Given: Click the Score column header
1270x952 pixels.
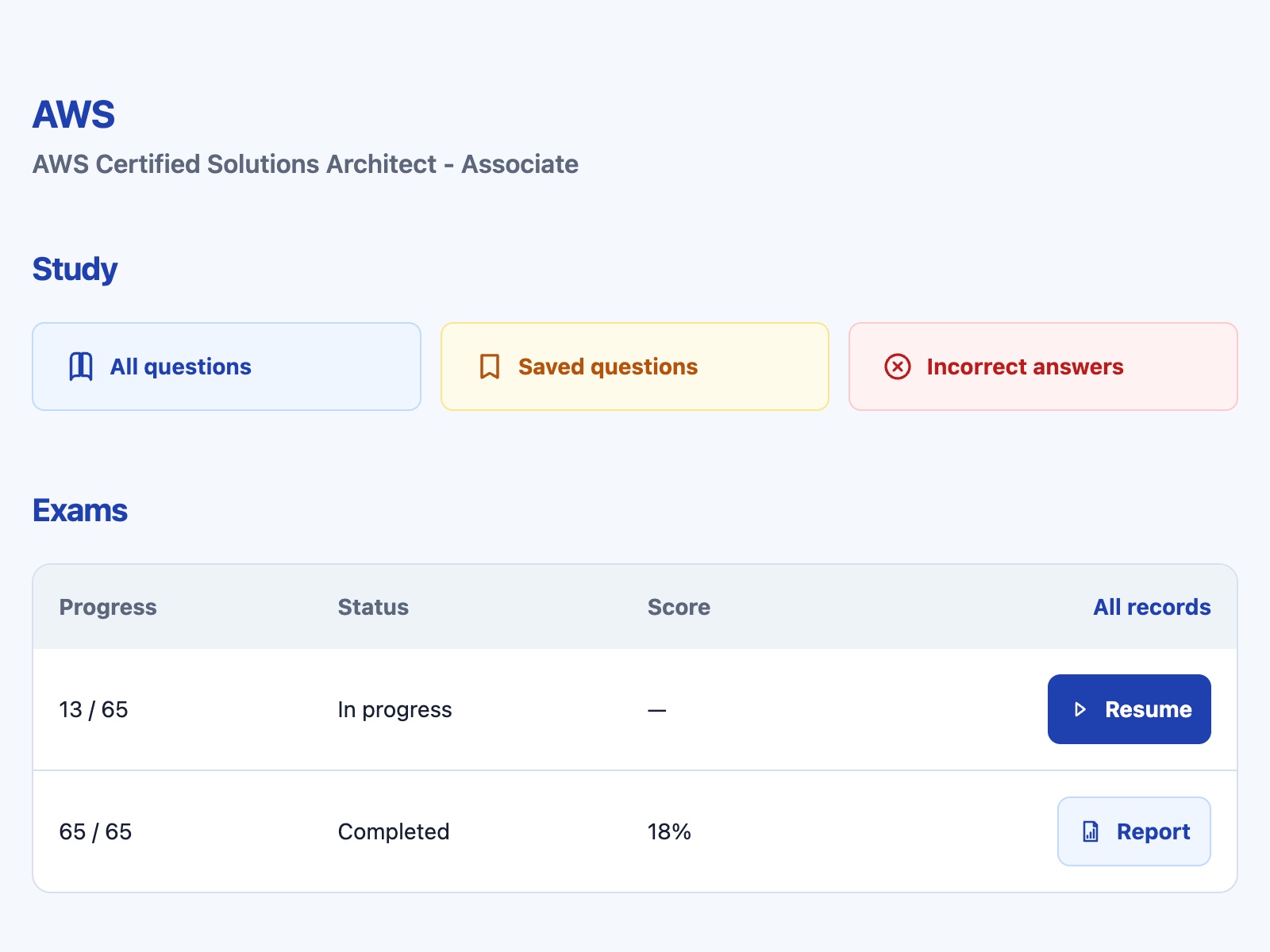Looking at the screenshot, I should point(679,607).
